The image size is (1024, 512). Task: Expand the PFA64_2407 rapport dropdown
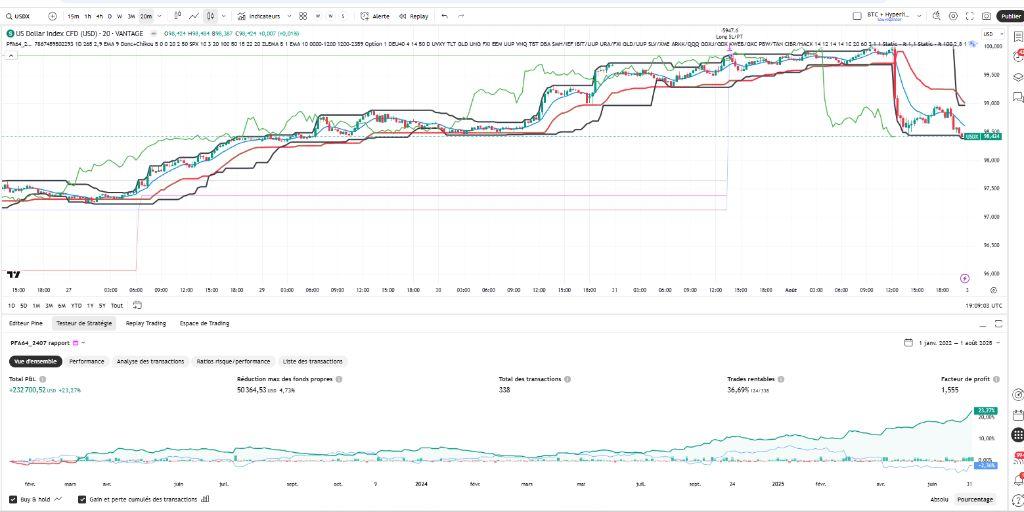83,342
